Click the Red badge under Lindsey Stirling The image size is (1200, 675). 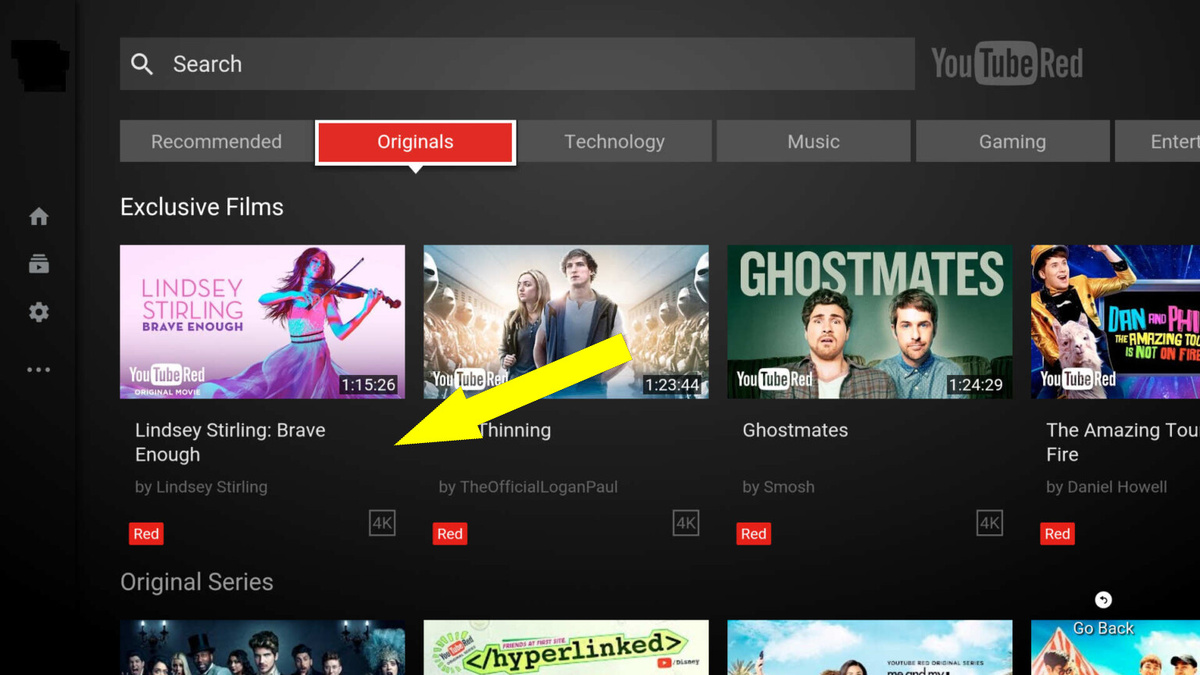[146, 534]
